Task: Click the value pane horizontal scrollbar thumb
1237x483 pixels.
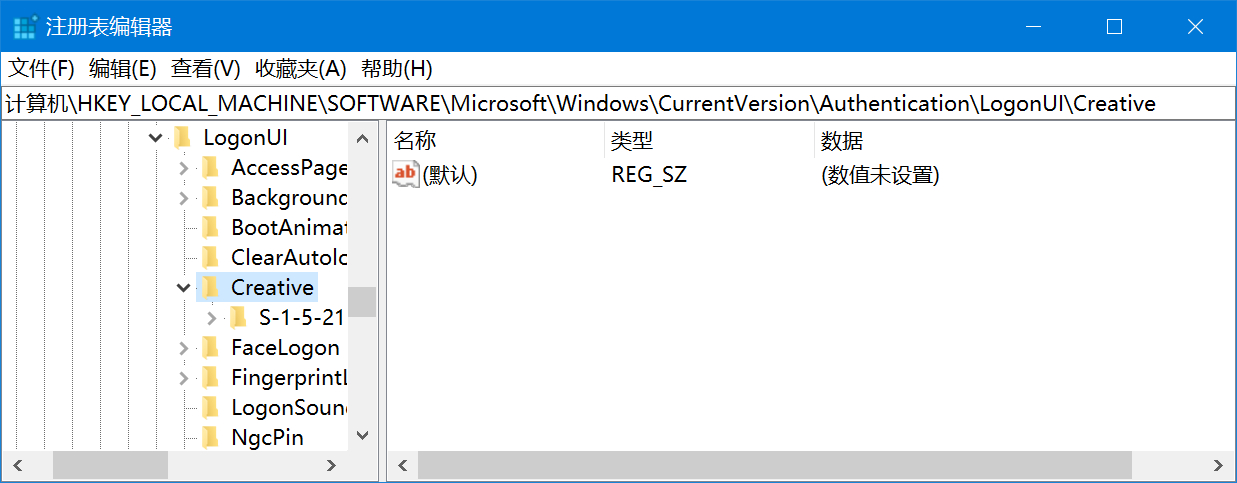Action: [775, 465]
